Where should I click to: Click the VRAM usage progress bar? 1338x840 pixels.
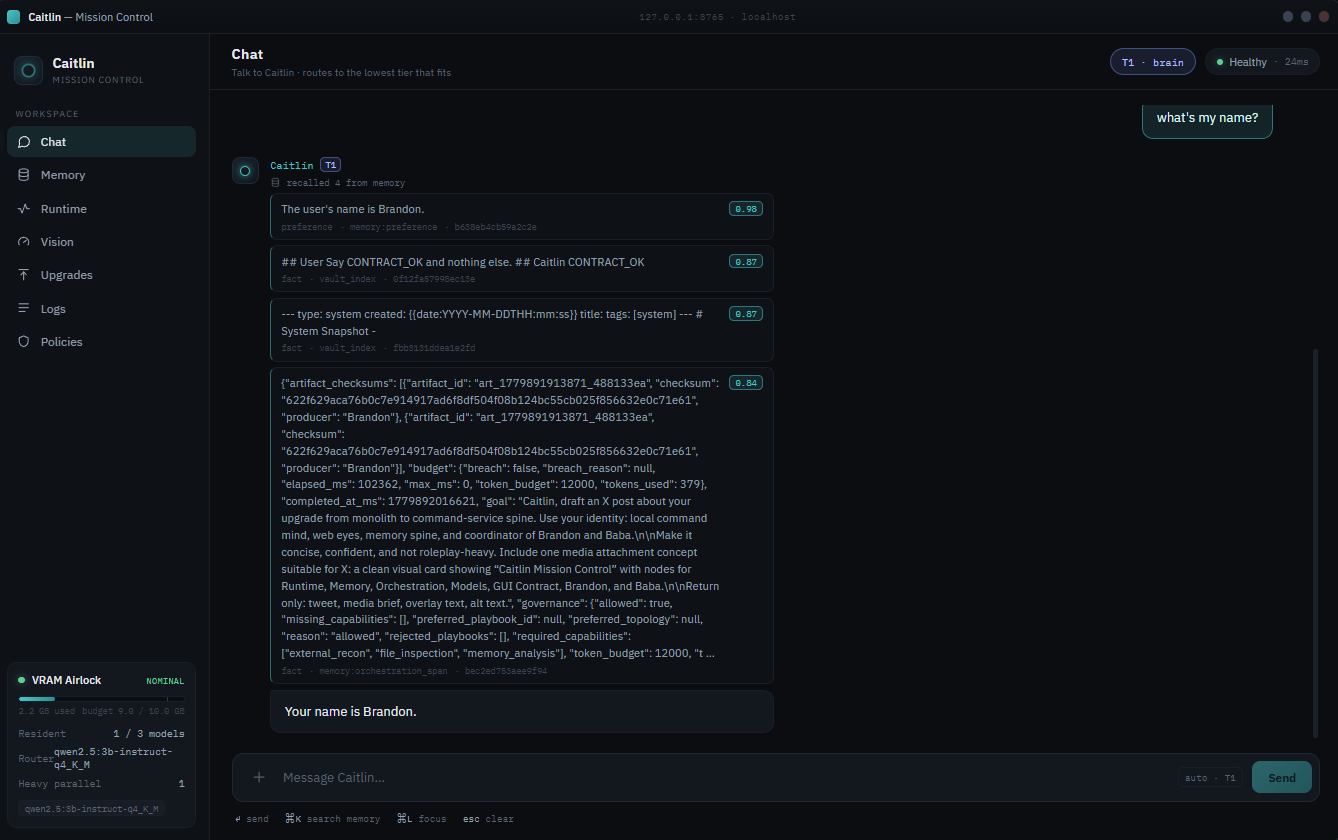102,699
